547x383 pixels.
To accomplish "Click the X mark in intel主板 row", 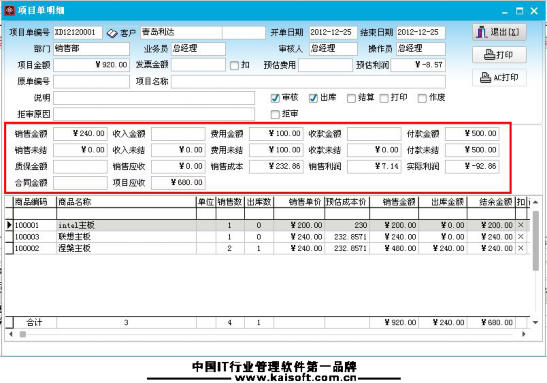I will click(520, 225).
